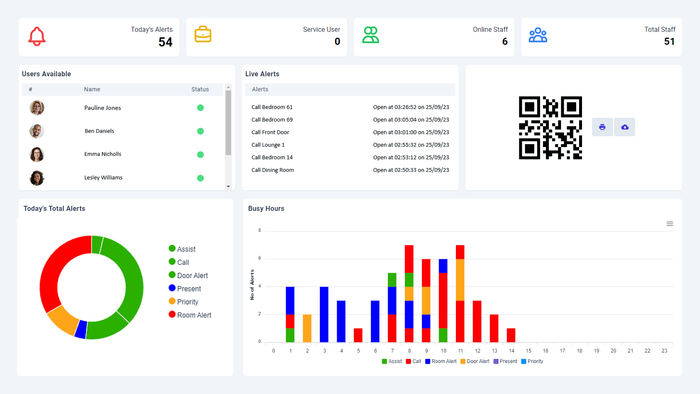
Task: Click the green Online Staff people icon
Action: coord(371,35)
